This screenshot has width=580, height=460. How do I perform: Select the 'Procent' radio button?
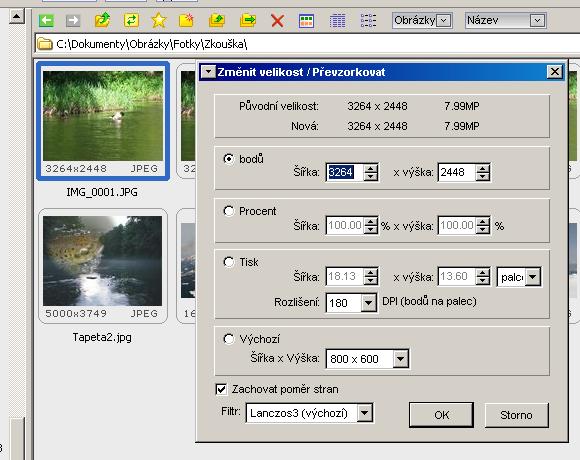pyautogui.click(x=229, y=211)
